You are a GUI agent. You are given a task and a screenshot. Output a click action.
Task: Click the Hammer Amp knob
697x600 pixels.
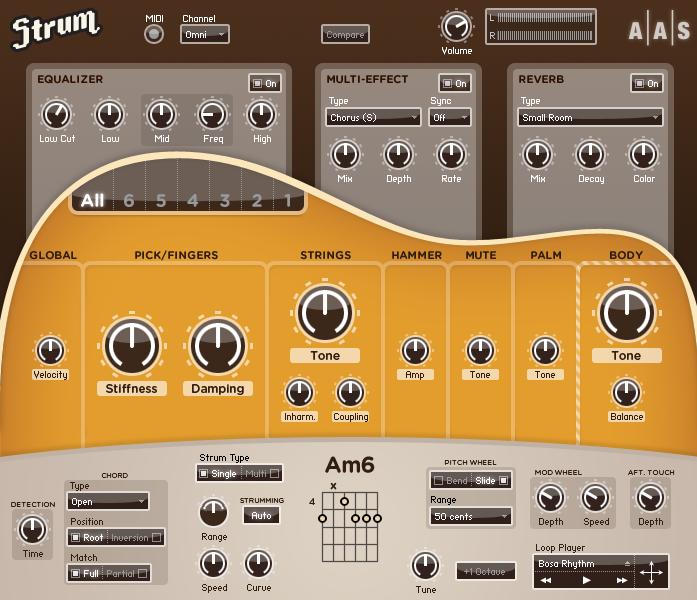point(415,350)
